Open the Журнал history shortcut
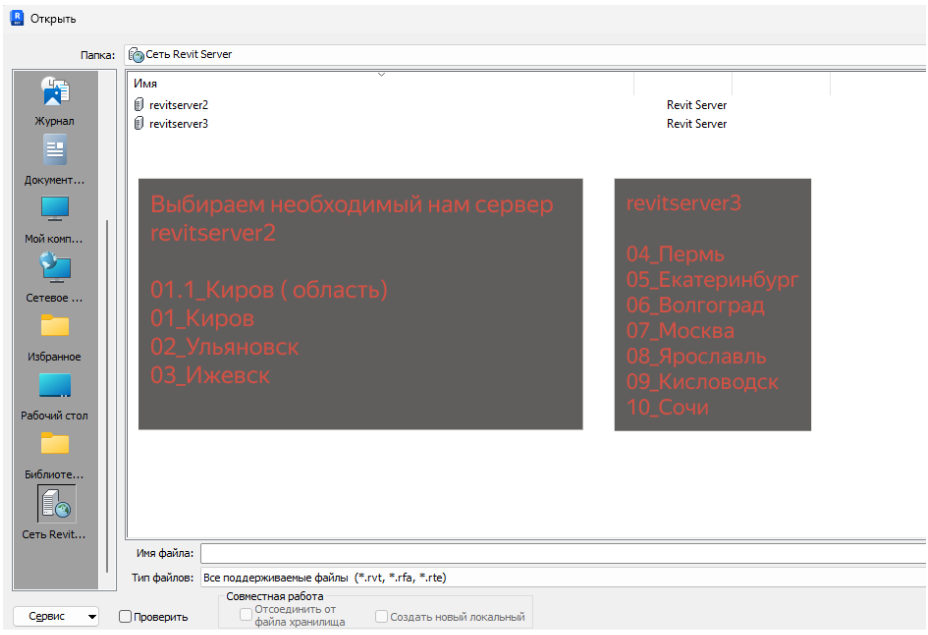928x635 pixels. 54,102
